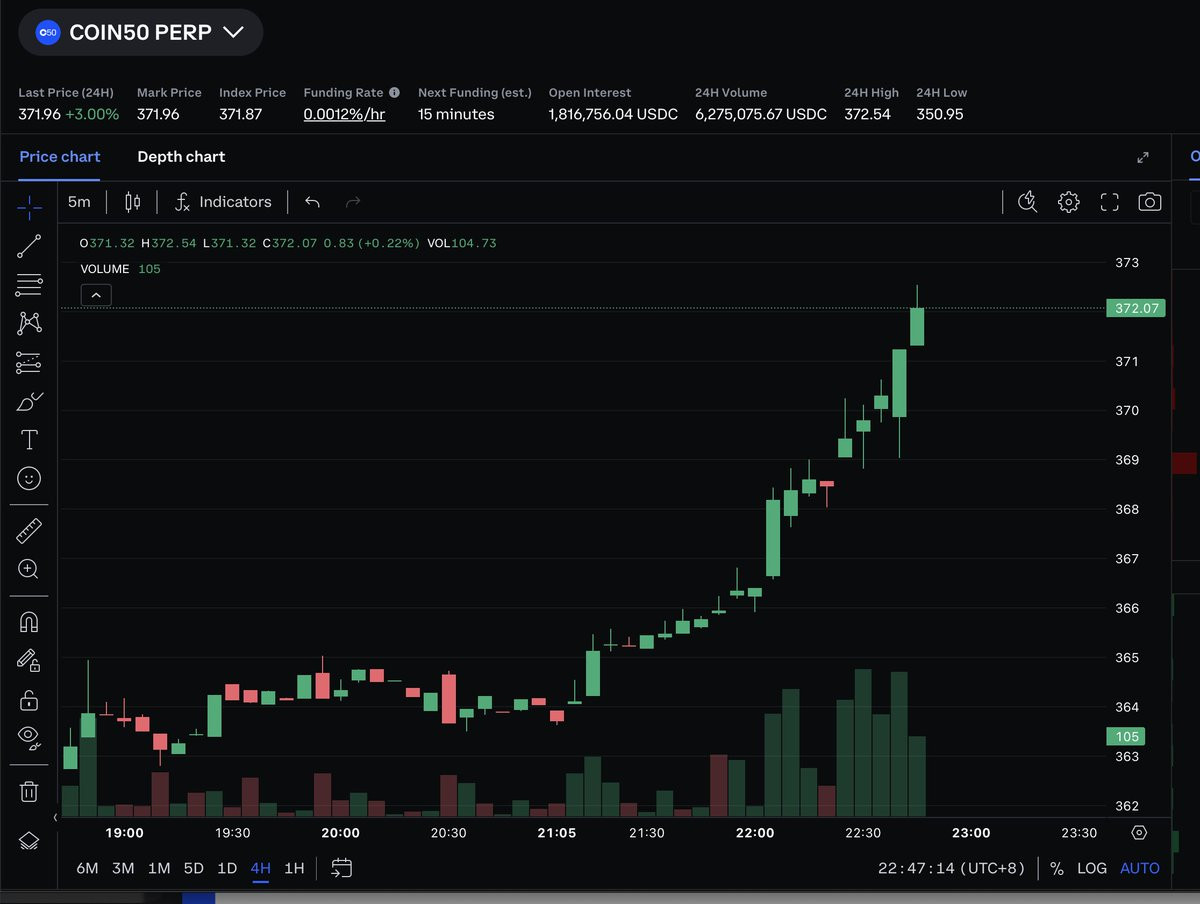Click the COIN50 logo icon

click(x=48, y=33)
